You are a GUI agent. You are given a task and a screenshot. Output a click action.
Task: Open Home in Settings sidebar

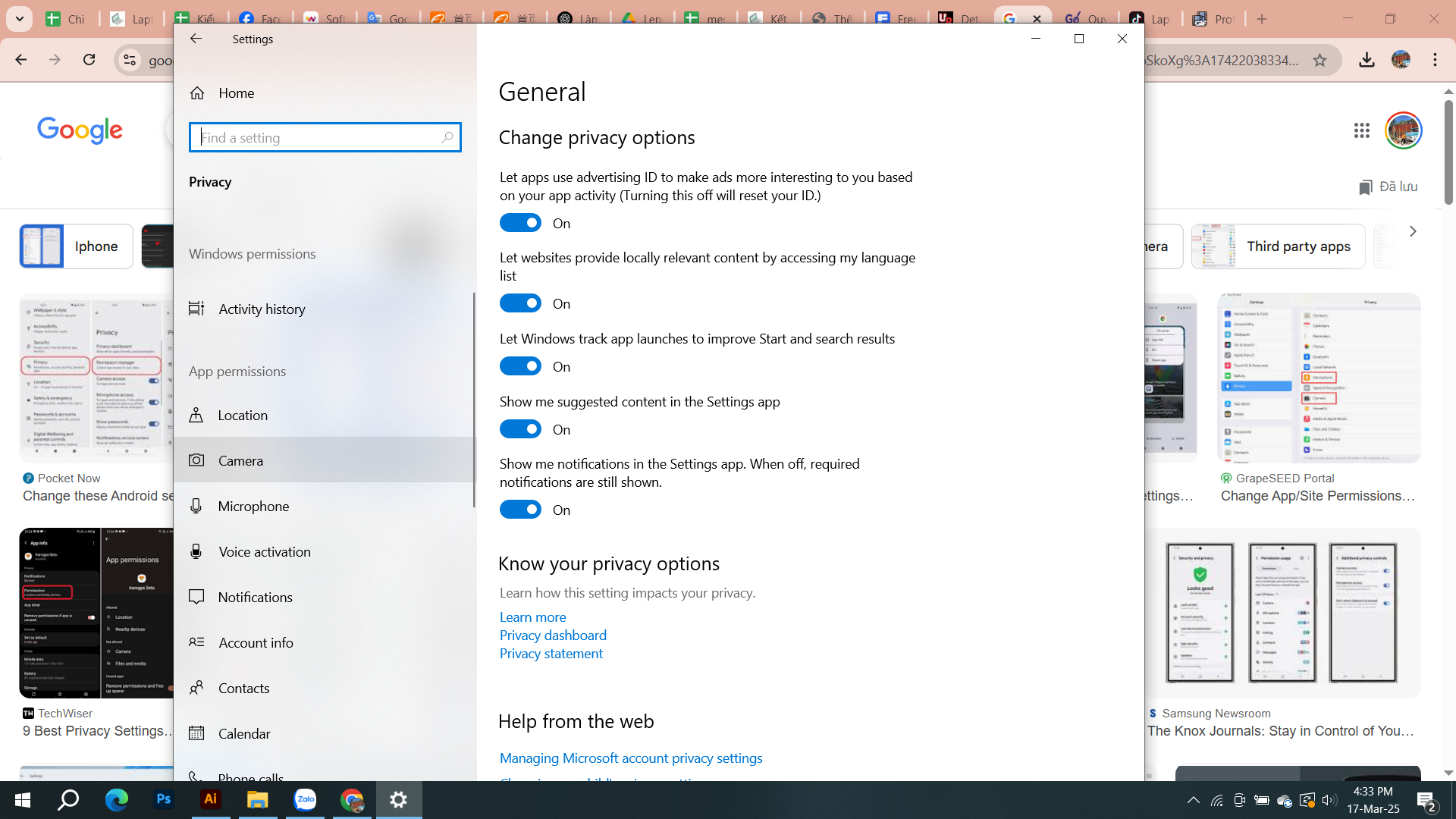(x=236, y=93)
